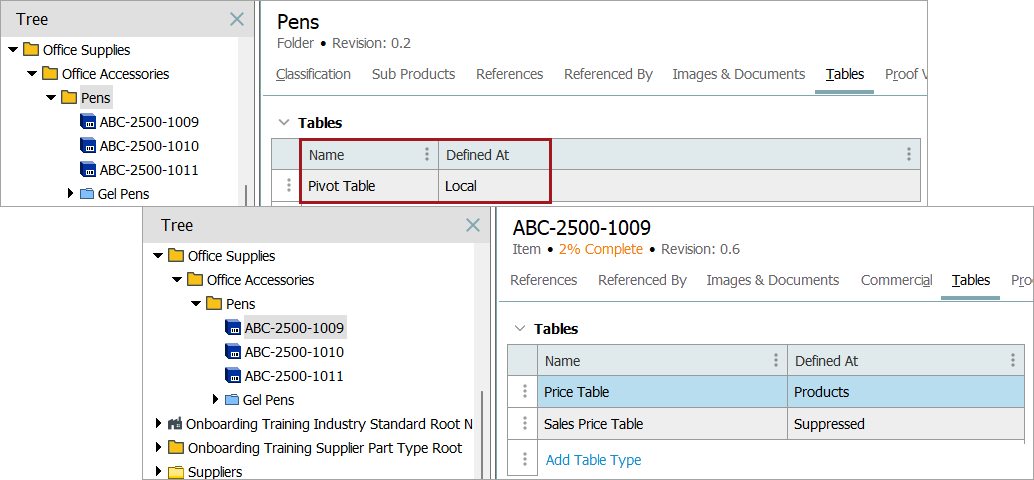Click the ABC-2500-1010 item icon in the ABC-2500-1009 window tree

233,352
